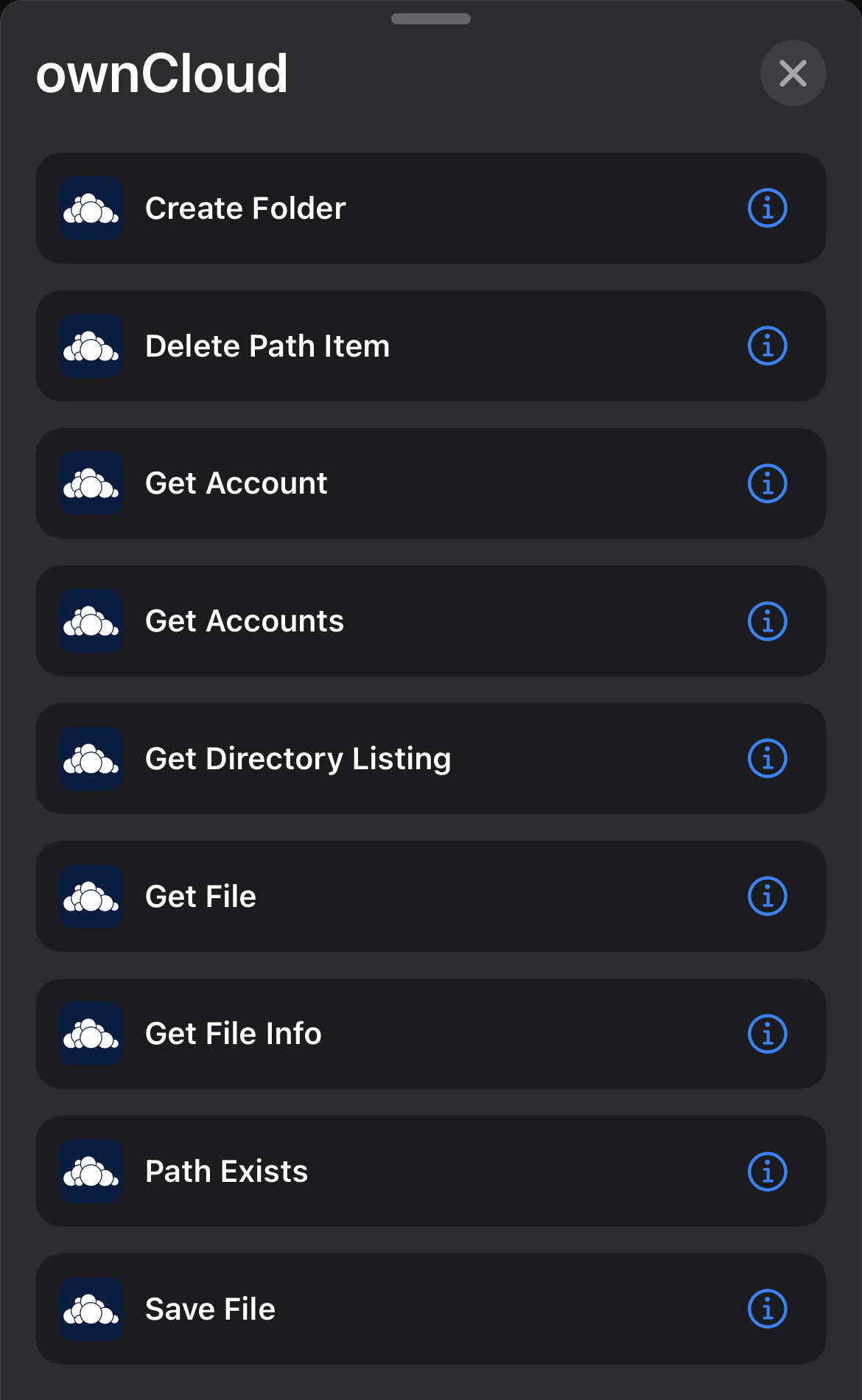Tap ownCloud icon beside Get File
This screenshot has width=862, height=1400.
tap(91, 897)
